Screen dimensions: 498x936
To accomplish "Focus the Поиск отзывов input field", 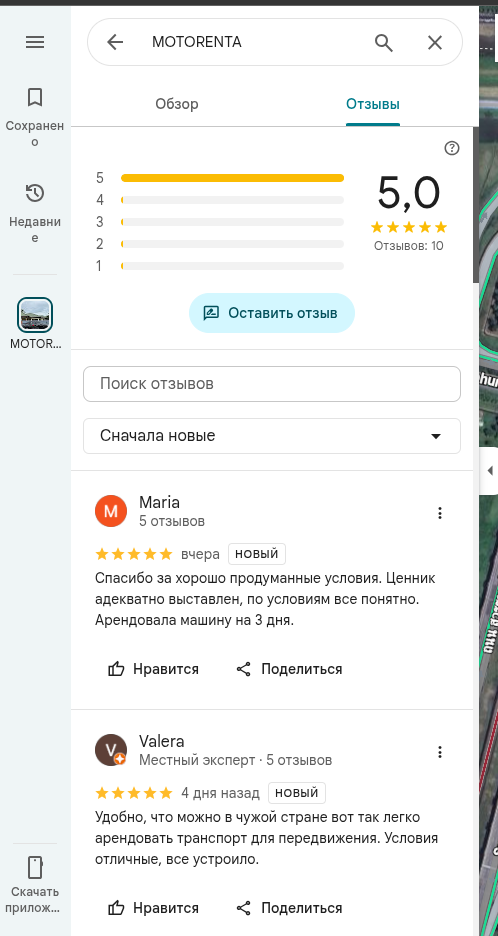I will pyautogui.click(x=272, y=384).
